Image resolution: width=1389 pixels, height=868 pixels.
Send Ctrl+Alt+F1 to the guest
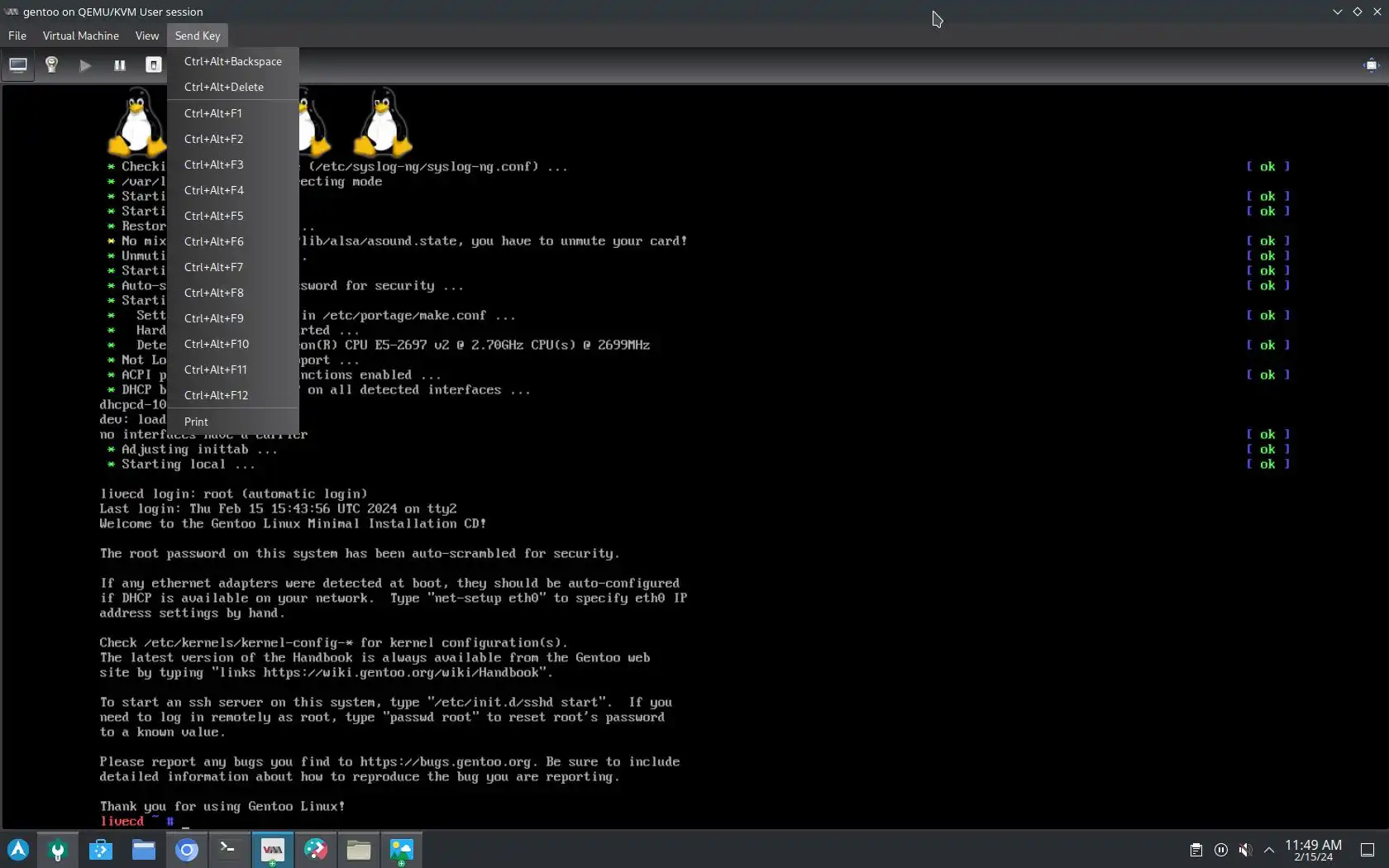click(x=233, y=113)
